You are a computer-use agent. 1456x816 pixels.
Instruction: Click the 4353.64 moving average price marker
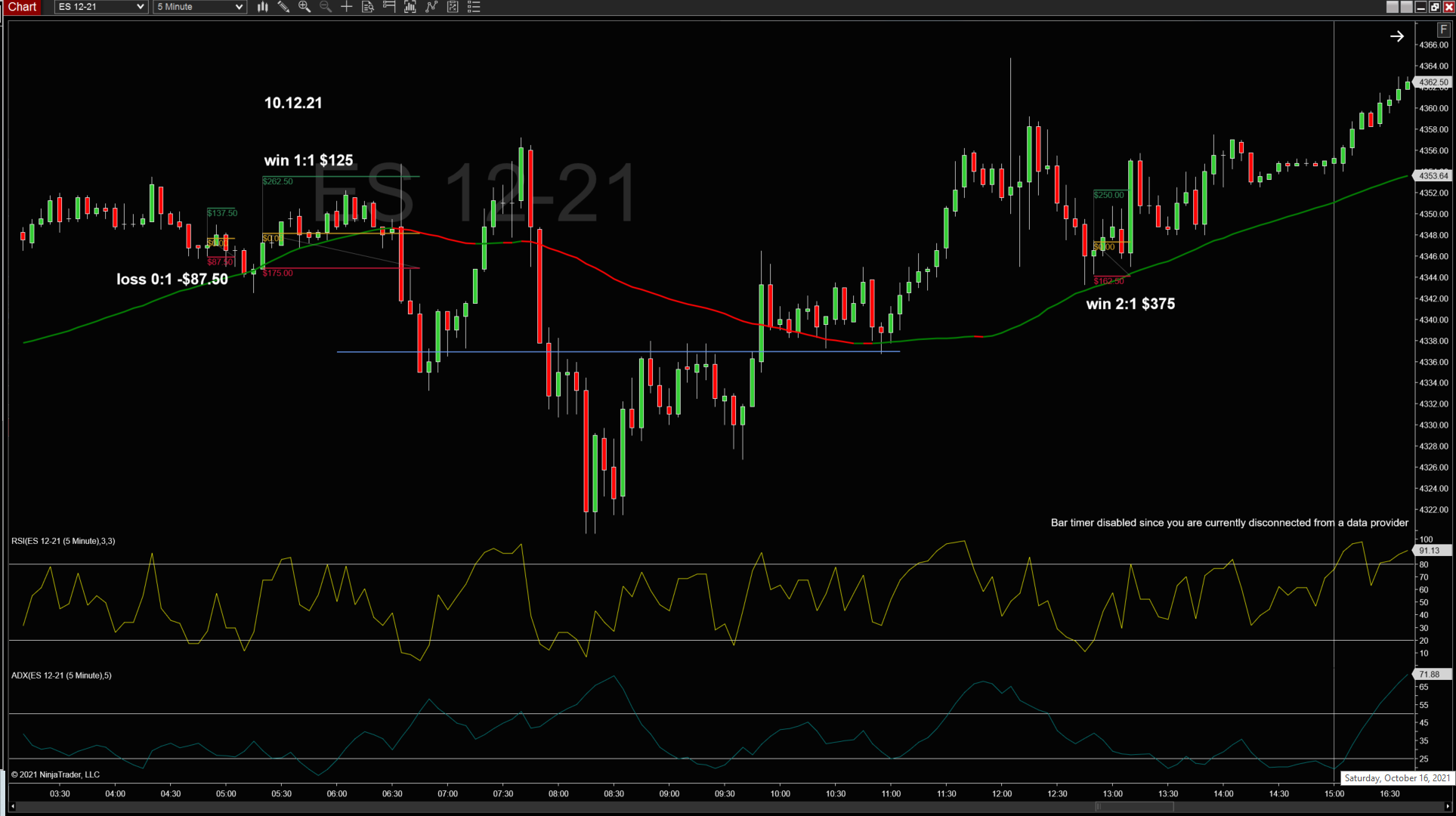click(1433, 175)
